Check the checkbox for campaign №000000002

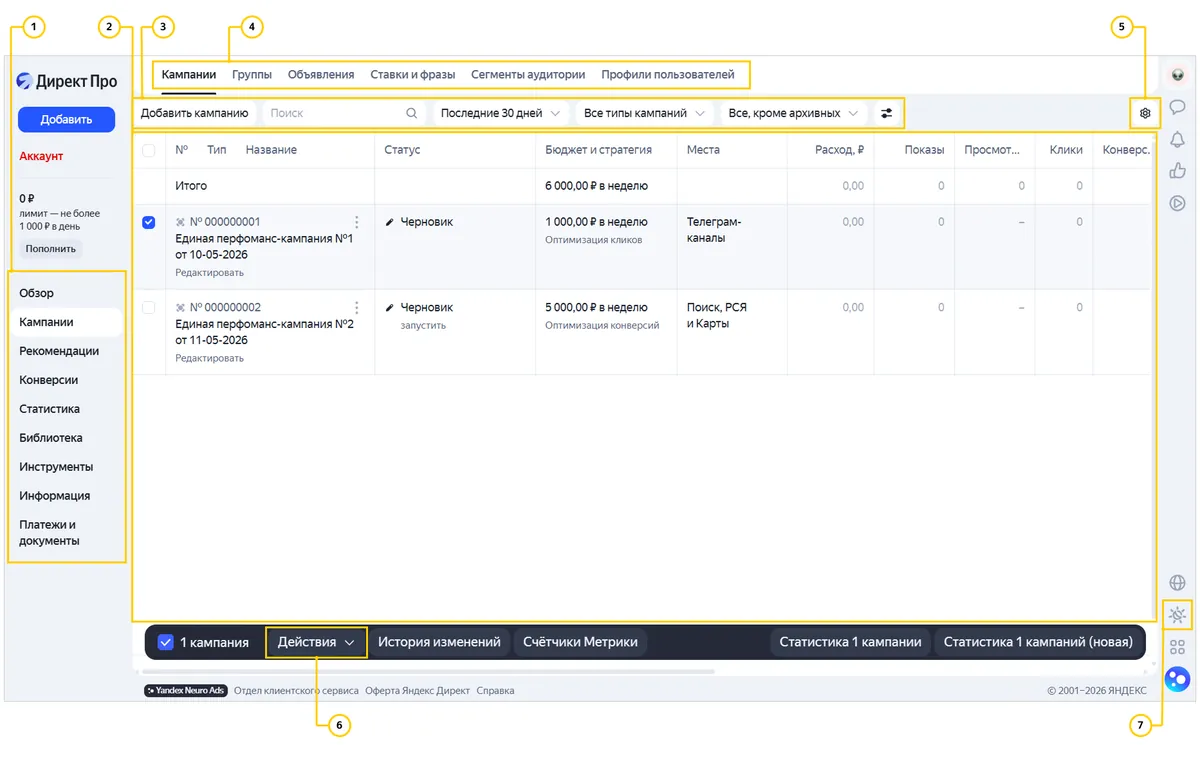coord(149,308)
